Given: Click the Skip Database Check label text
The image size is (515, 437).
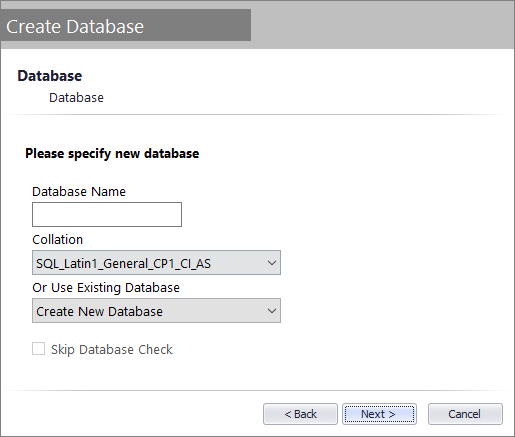Looking at the screenshot, I should [x=112, y=350].
